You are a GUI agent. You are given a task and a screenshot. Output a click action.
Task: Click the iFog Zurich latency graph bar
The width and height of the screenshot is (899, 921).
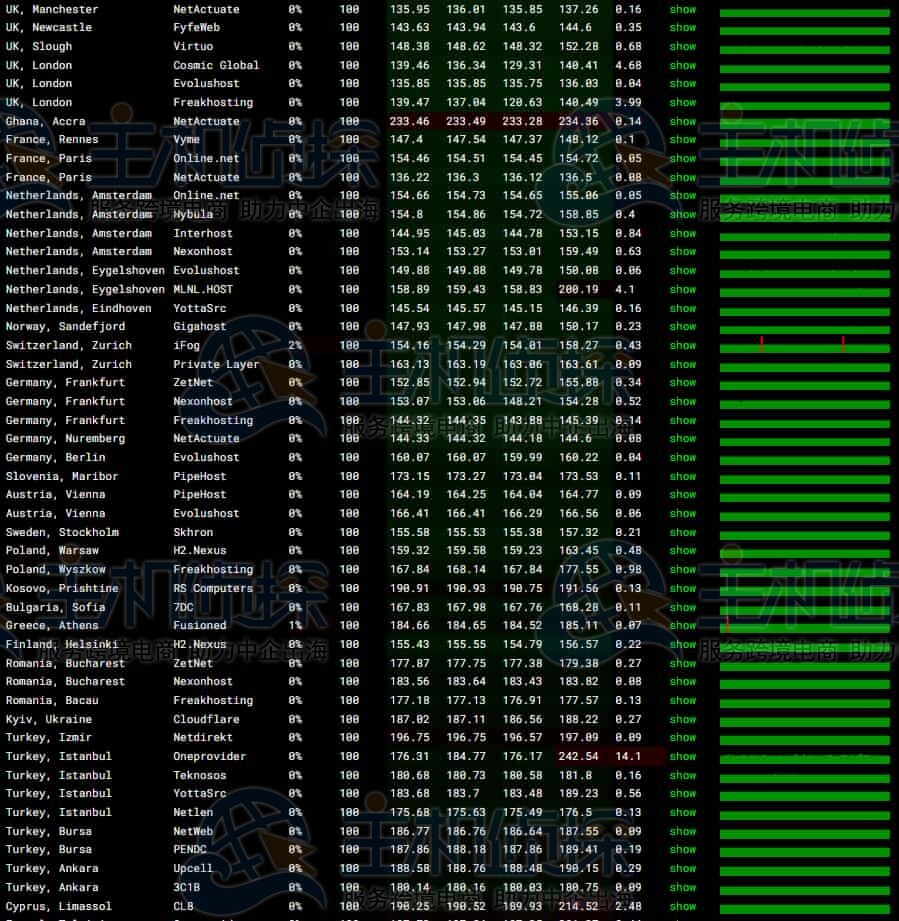[804, 349]
